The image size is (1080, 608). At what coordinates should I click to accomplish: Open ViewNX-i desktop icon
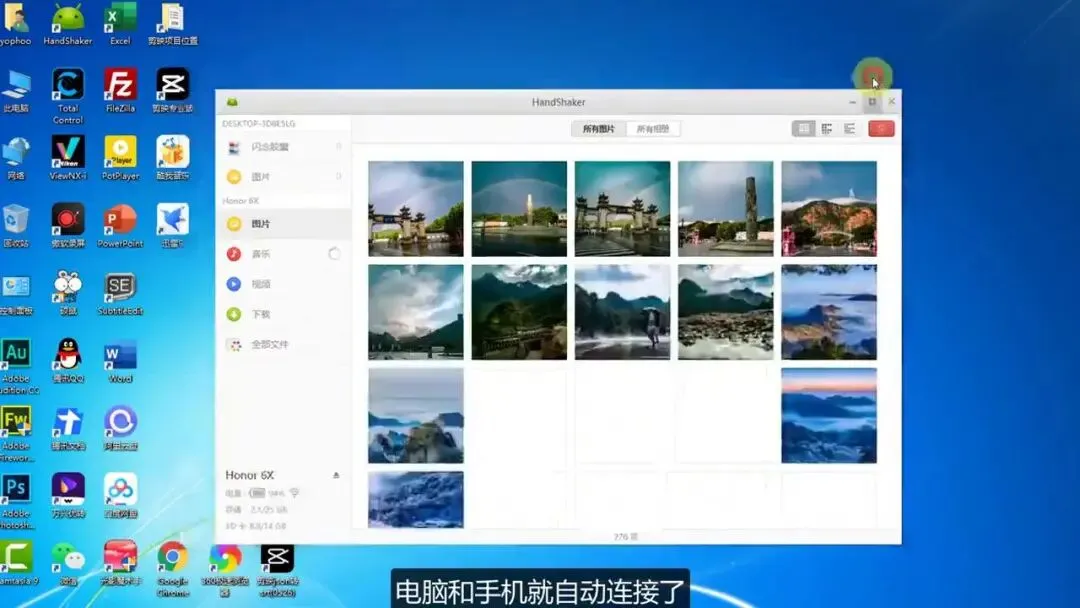pos(68,157)
